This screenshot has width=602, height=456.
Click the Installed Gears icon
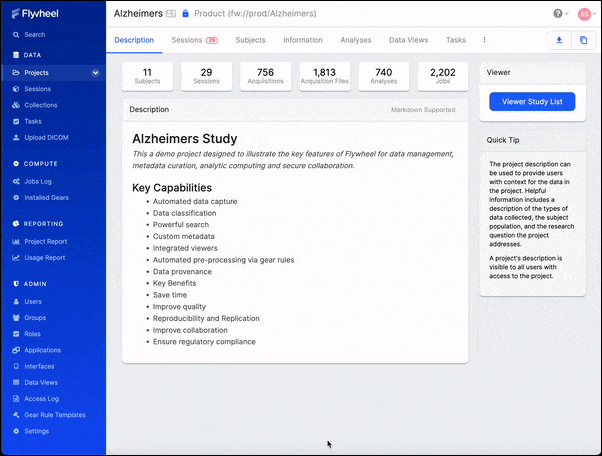point(16,198)
